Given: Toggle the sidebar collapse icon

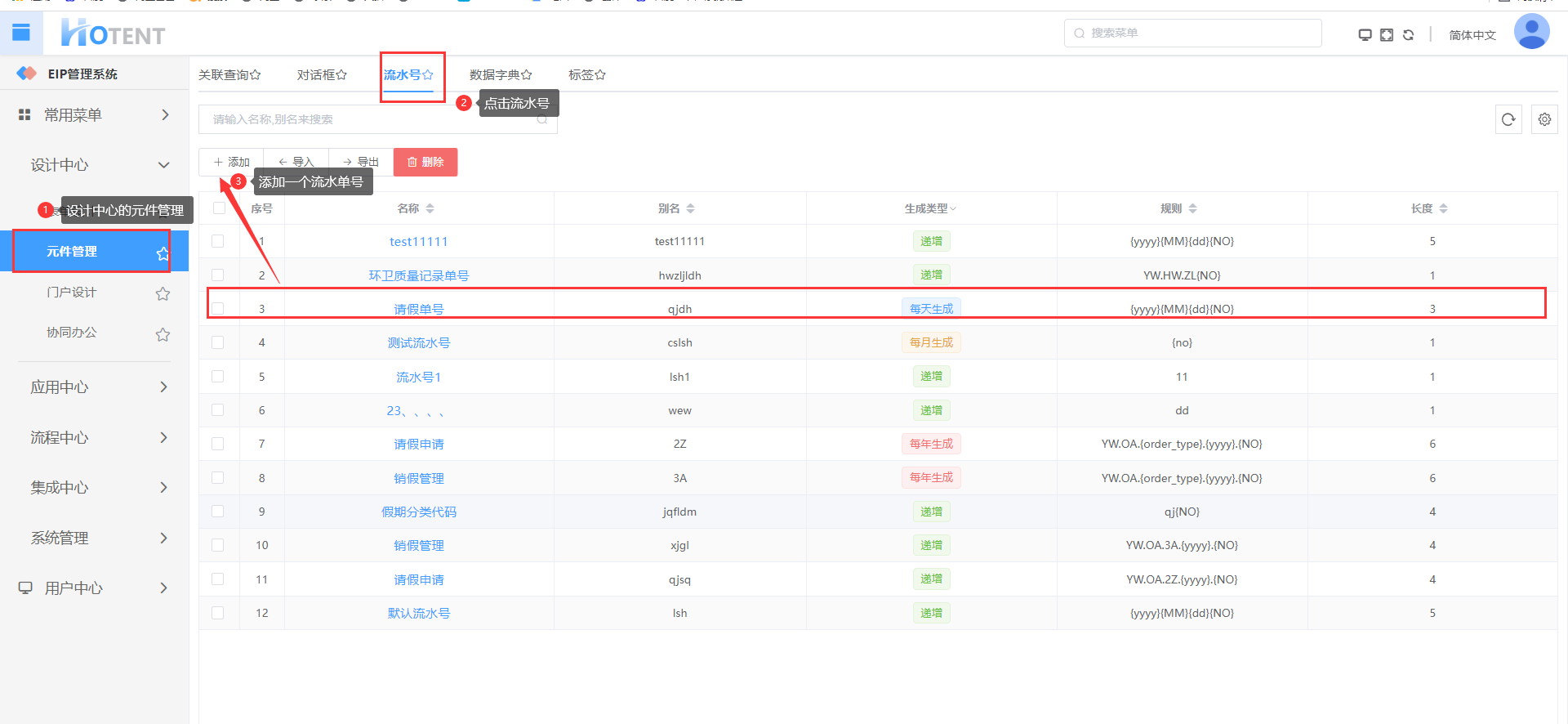Looking at the screenshot, I should point(21,33).
